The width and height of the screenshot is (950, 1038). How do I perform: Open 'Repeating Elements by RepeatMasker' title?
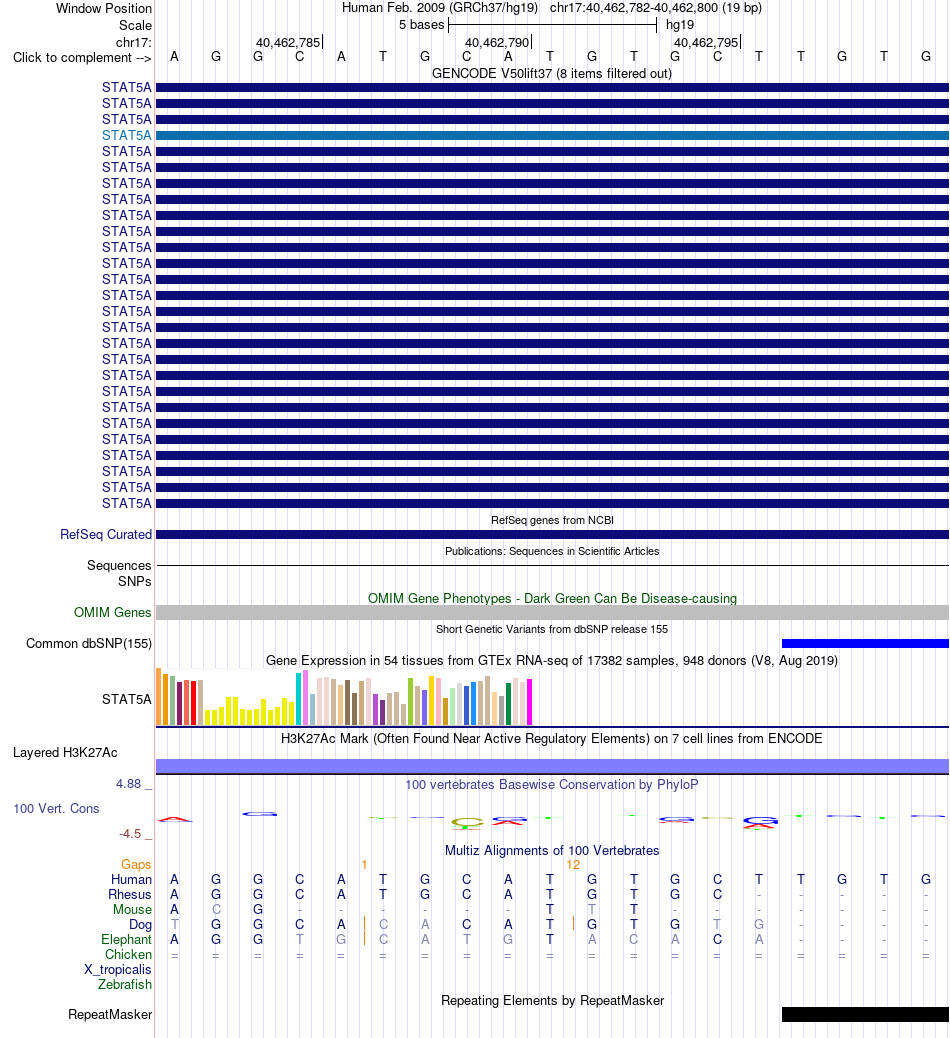552,1001
